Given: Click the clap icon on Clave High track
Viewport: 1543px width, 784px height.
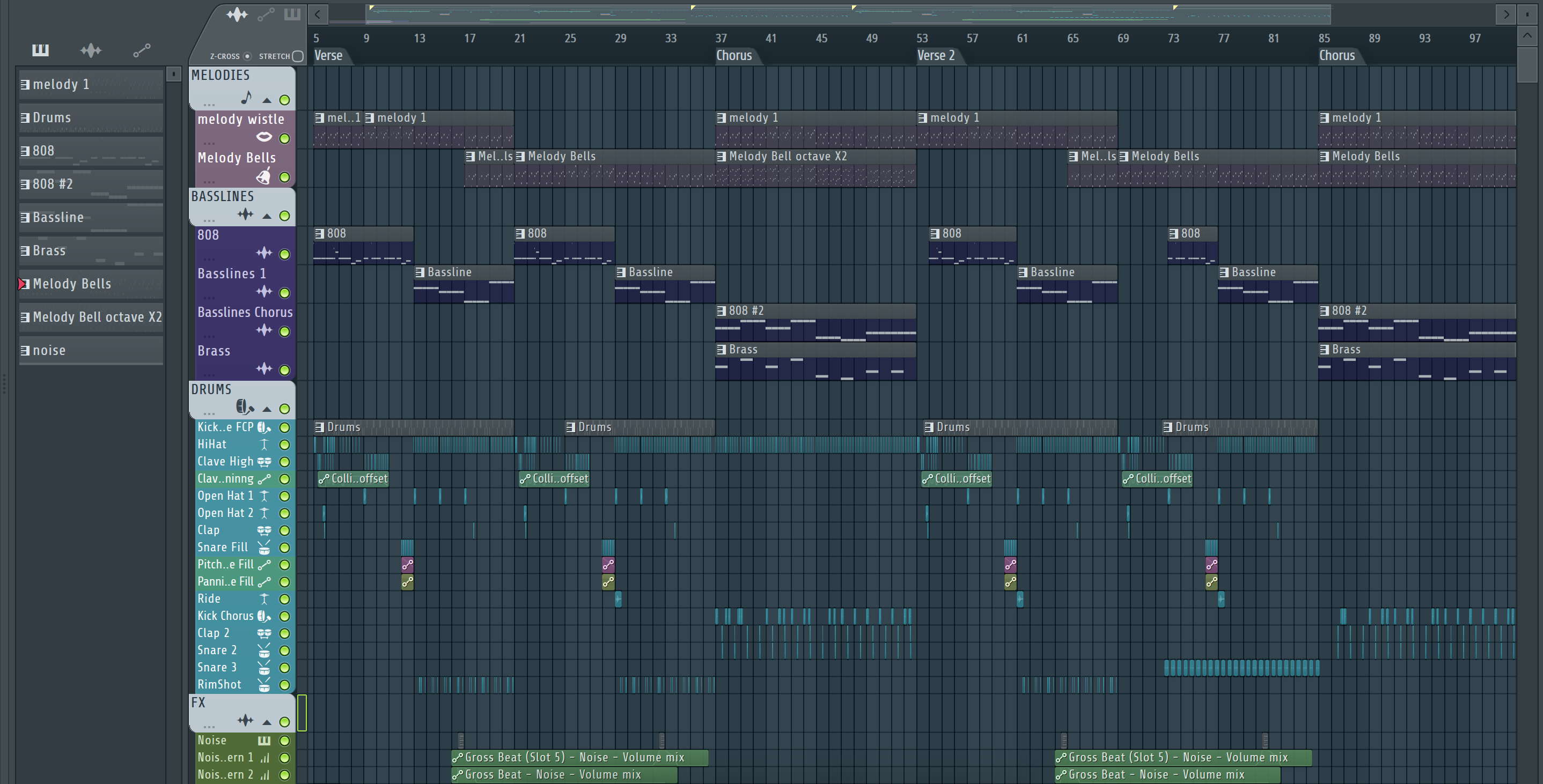Looking at the screenshot, I should 264,462.
